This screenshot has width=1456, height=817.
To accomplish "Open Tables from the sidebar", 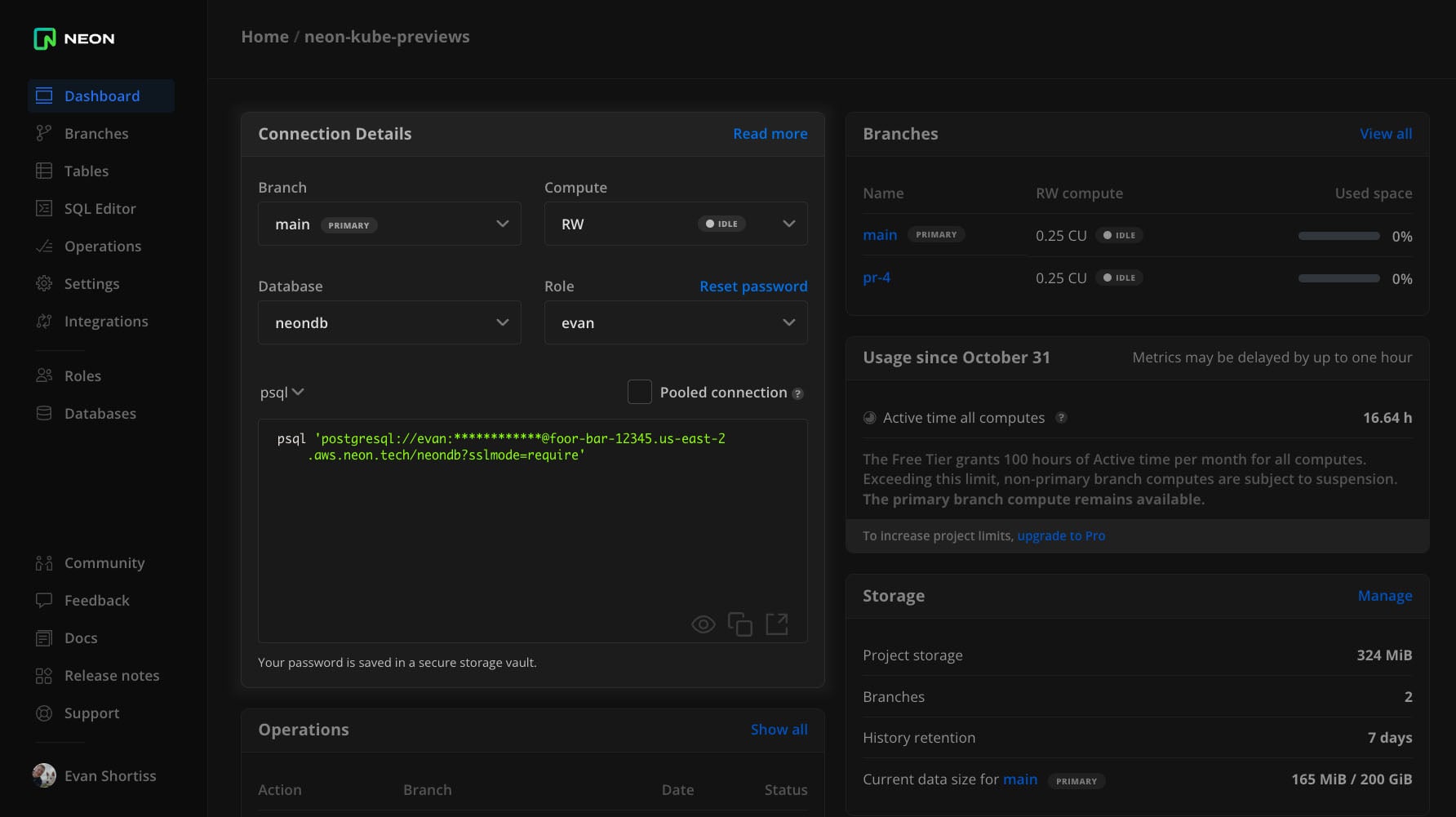I will [87, 171].
